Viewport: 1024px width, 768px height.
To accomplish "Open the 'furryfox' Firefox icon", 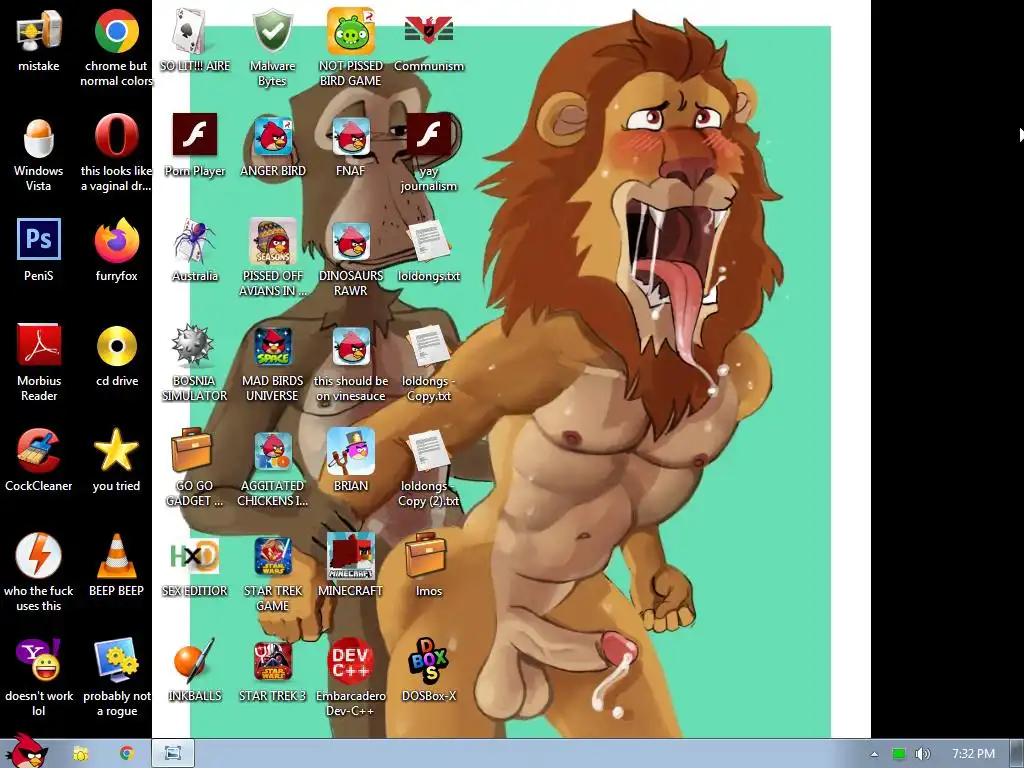I will click(116, 241).
